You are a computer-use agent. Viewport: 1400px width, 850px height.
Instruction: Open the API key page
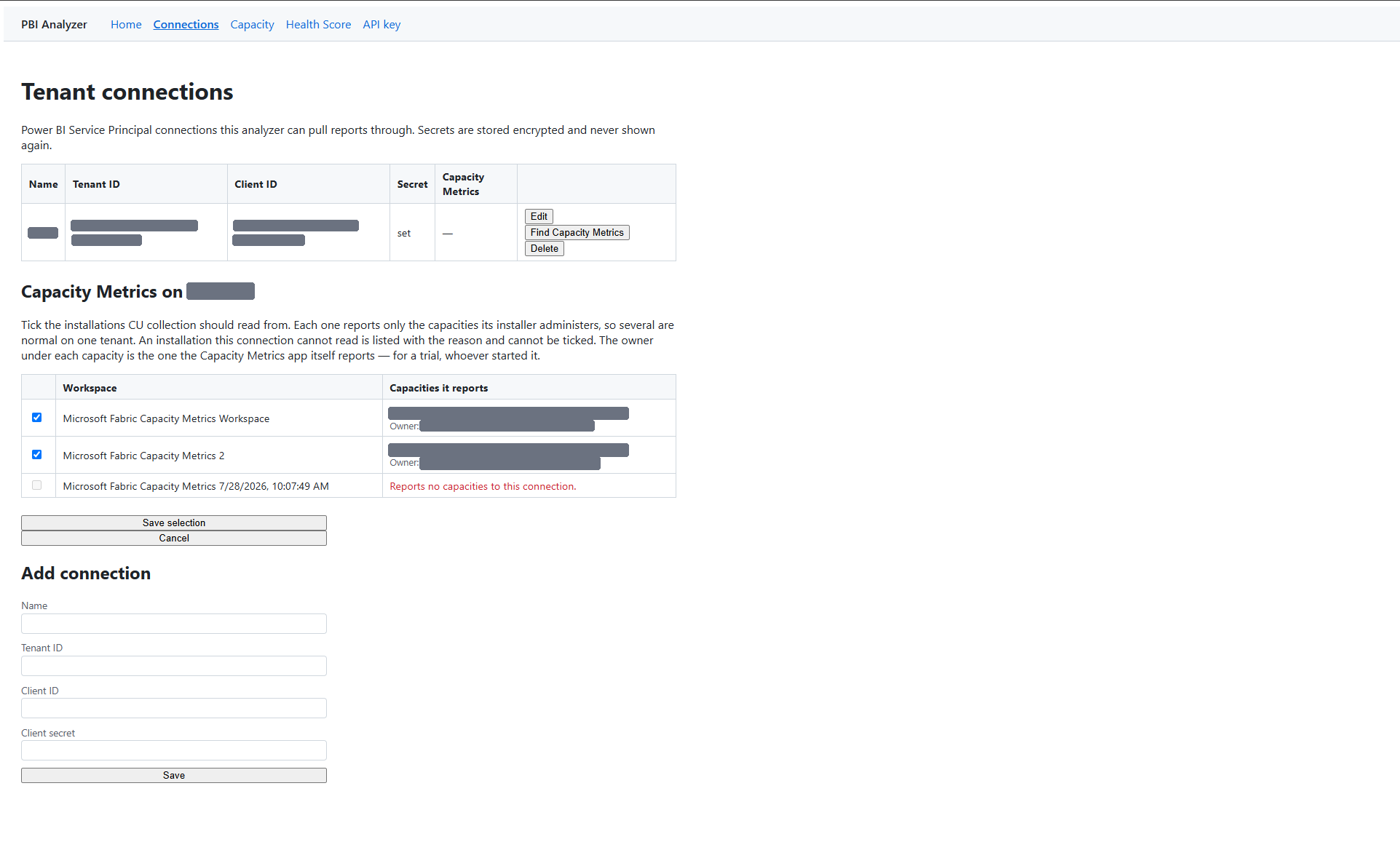[x=381, y=25]
